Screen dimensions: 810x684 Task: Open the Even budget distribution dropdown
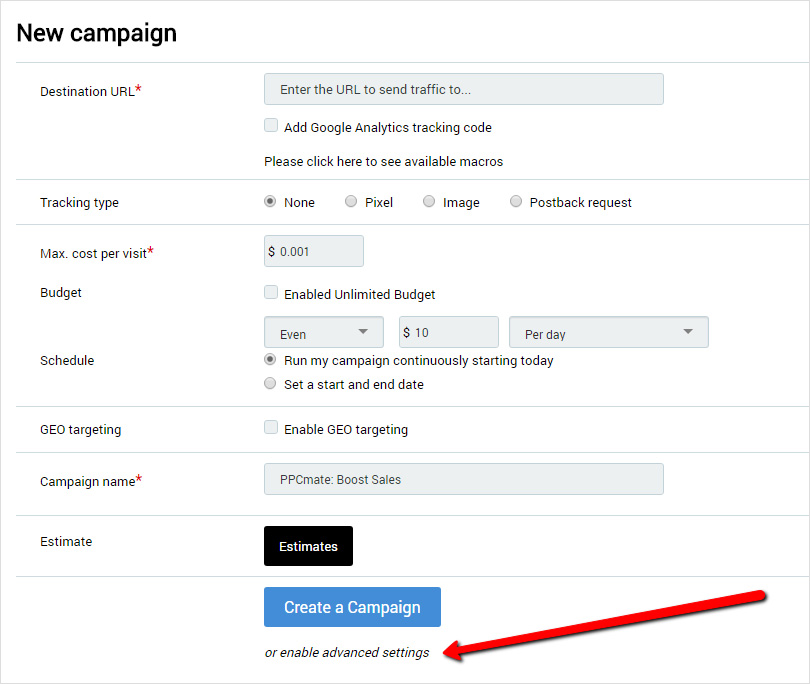pos(323,333)
